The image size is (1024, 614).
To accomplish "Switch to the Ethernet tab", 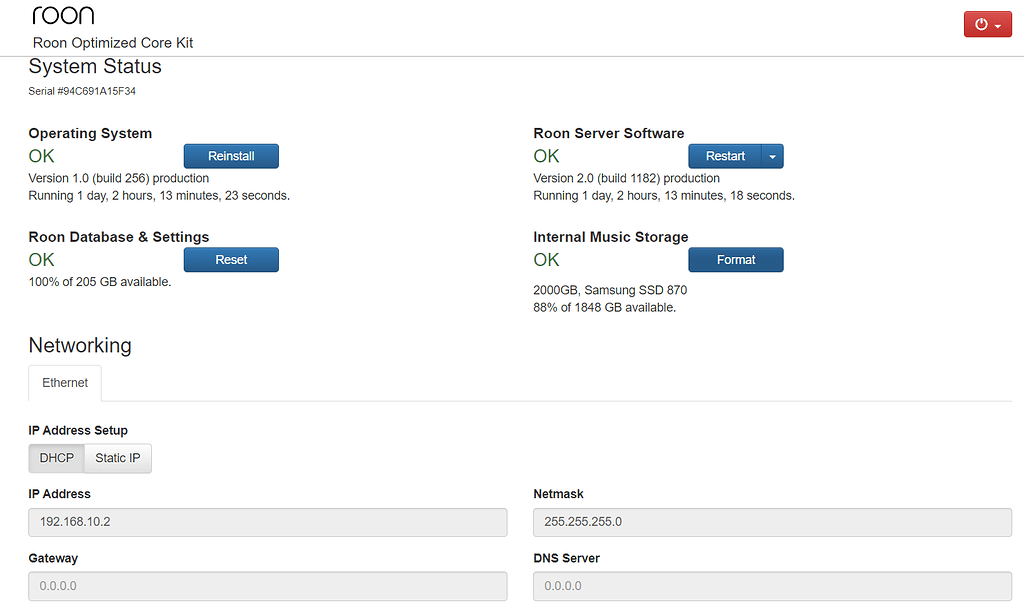I will [64, 382].
